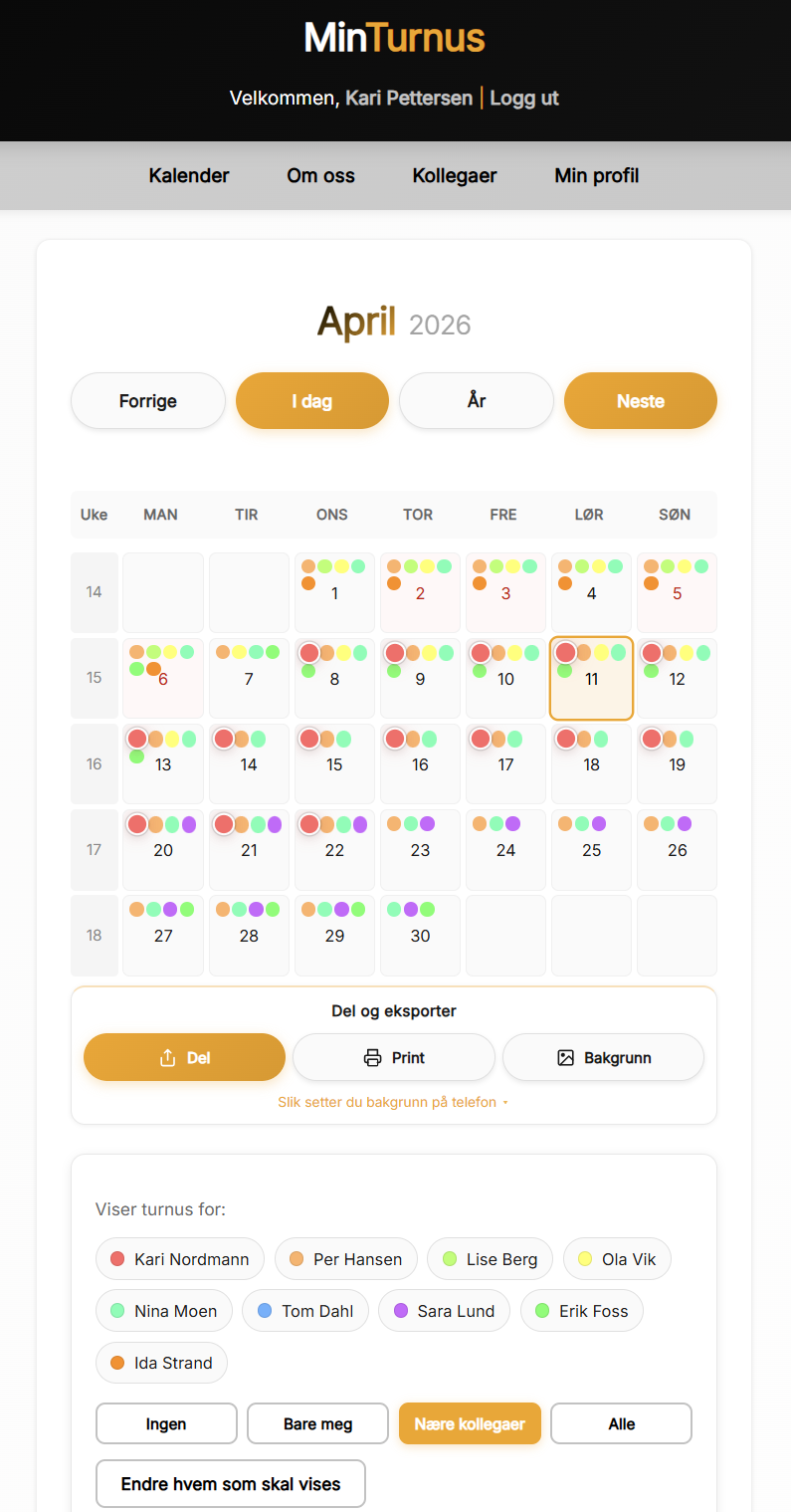Toggle Tom Dahl colleague filter chip
Image resolution: width=791 pixels, height=1512 pixels.
(305, 1311)
